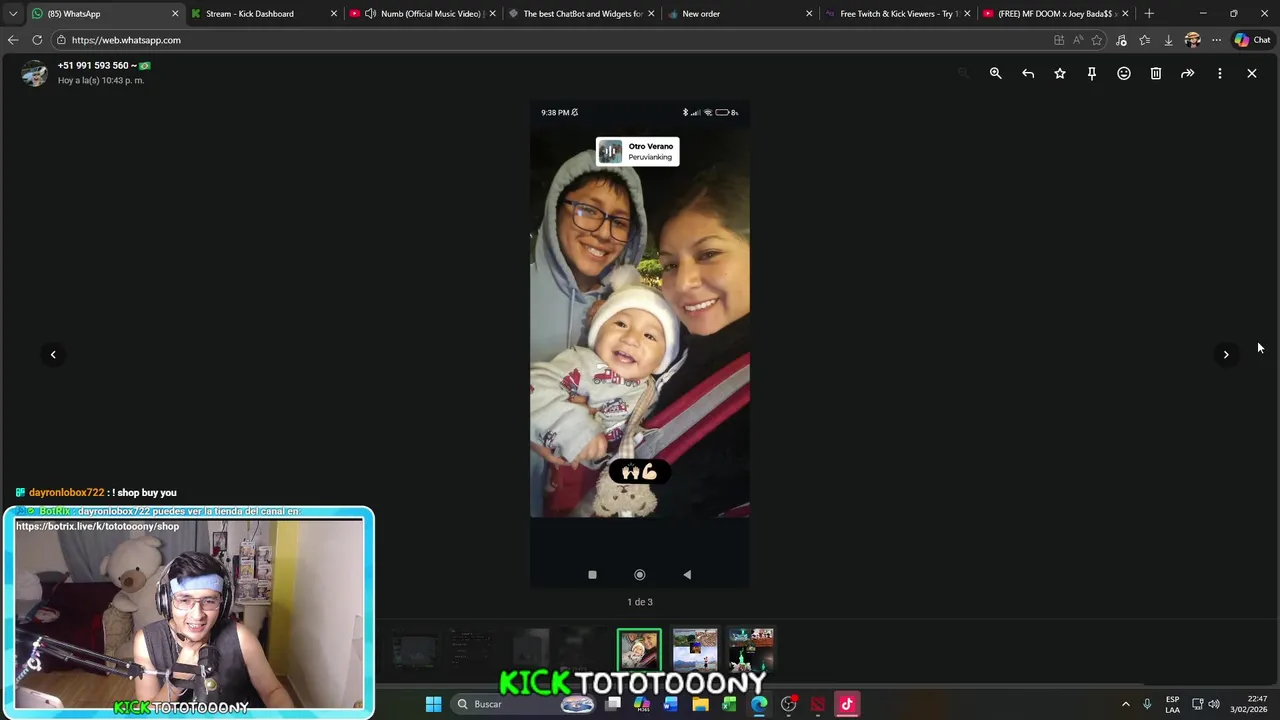Open the Edge Favorites list
The width and height of the screenshot is (1280, 720).
pos(1145,40)
